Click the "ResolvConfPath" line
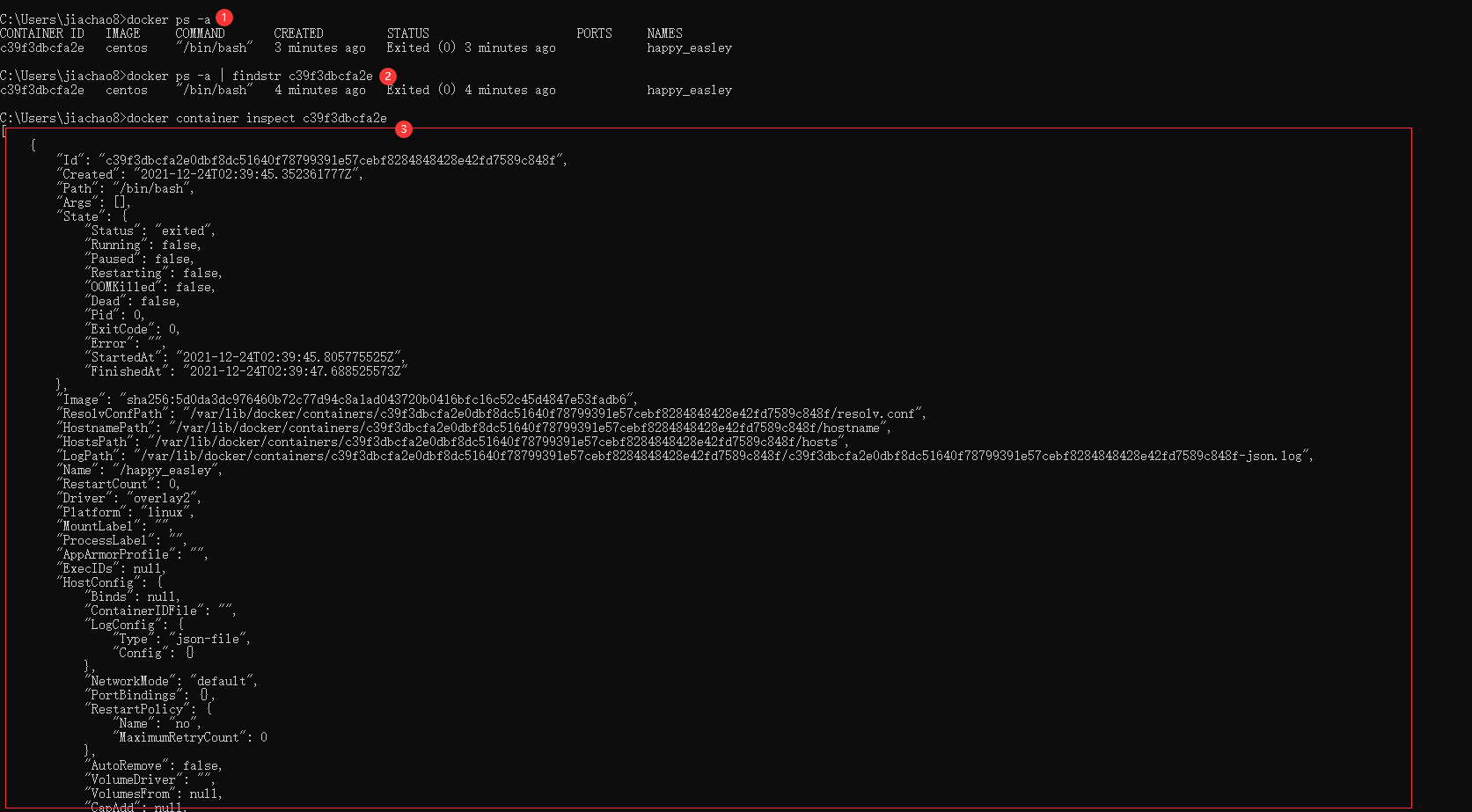This screenshot has width=1472, height=812. click(492, 413)
